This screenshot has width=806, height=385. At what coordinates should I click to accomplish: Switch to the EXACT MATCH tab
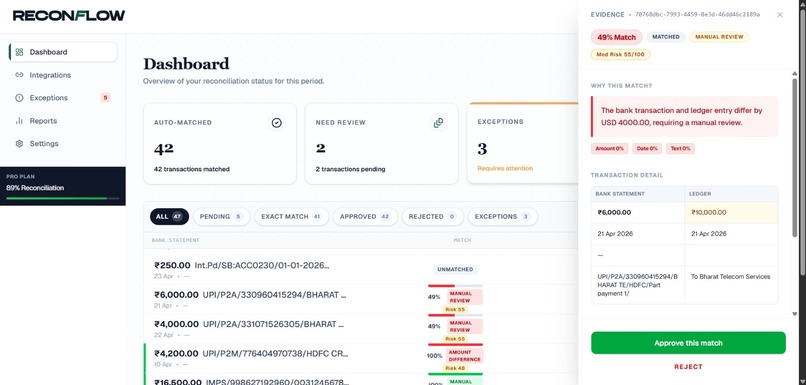(x=291, y=216)
